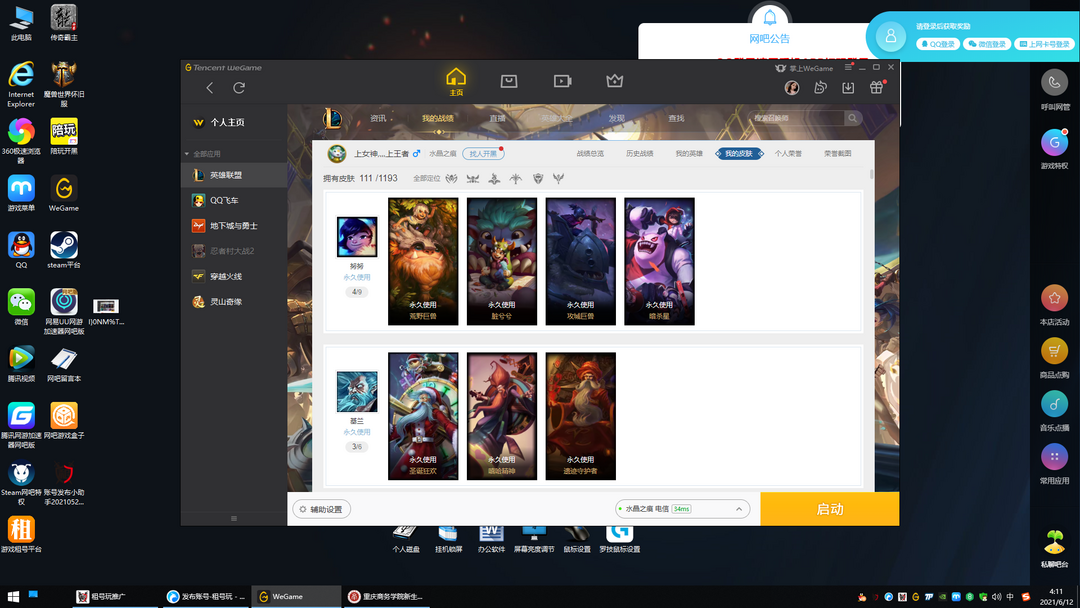Image resolution: width=1080 pixels, height=608 pixels.
Task: Open the WeGame hamburger menu
Action: [848, 67]
